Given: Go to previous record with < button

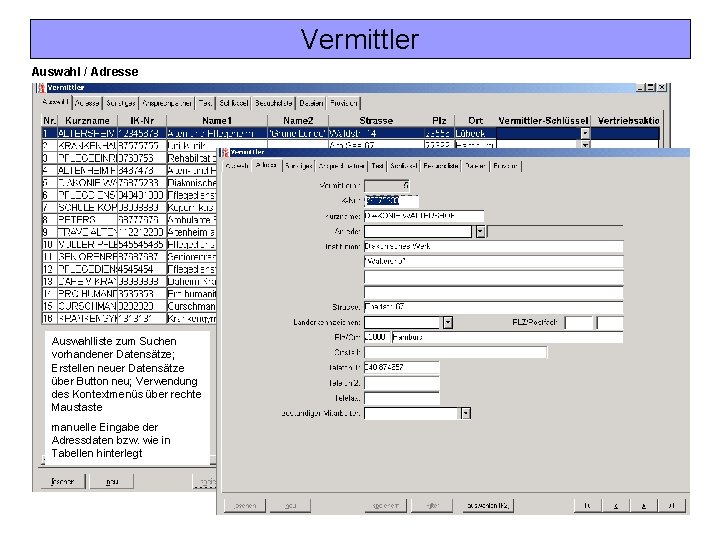Looking at the screenshot, I should coord(616,506).
